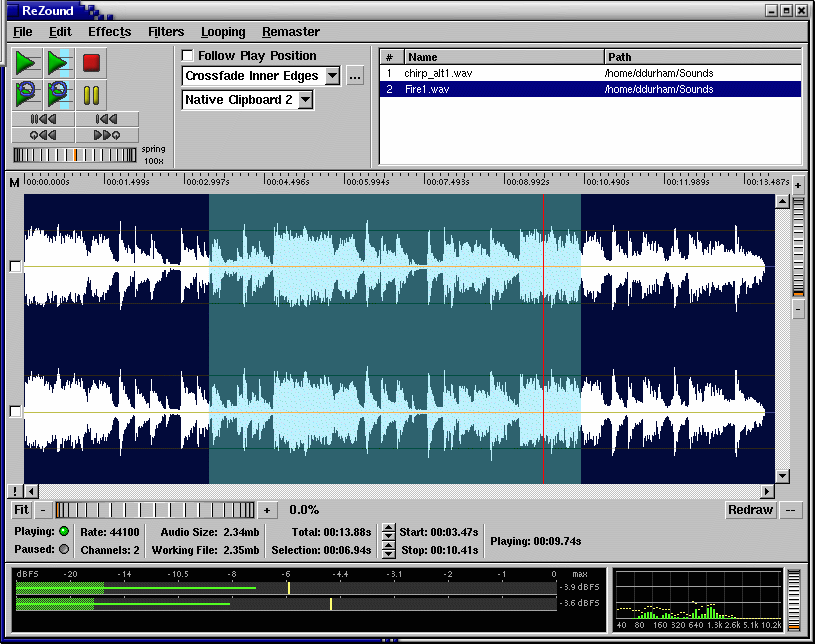This screenshot has width=815, height=644.
Task: Click the up arrow stepper next to Start time
Action: coord(389,527)
